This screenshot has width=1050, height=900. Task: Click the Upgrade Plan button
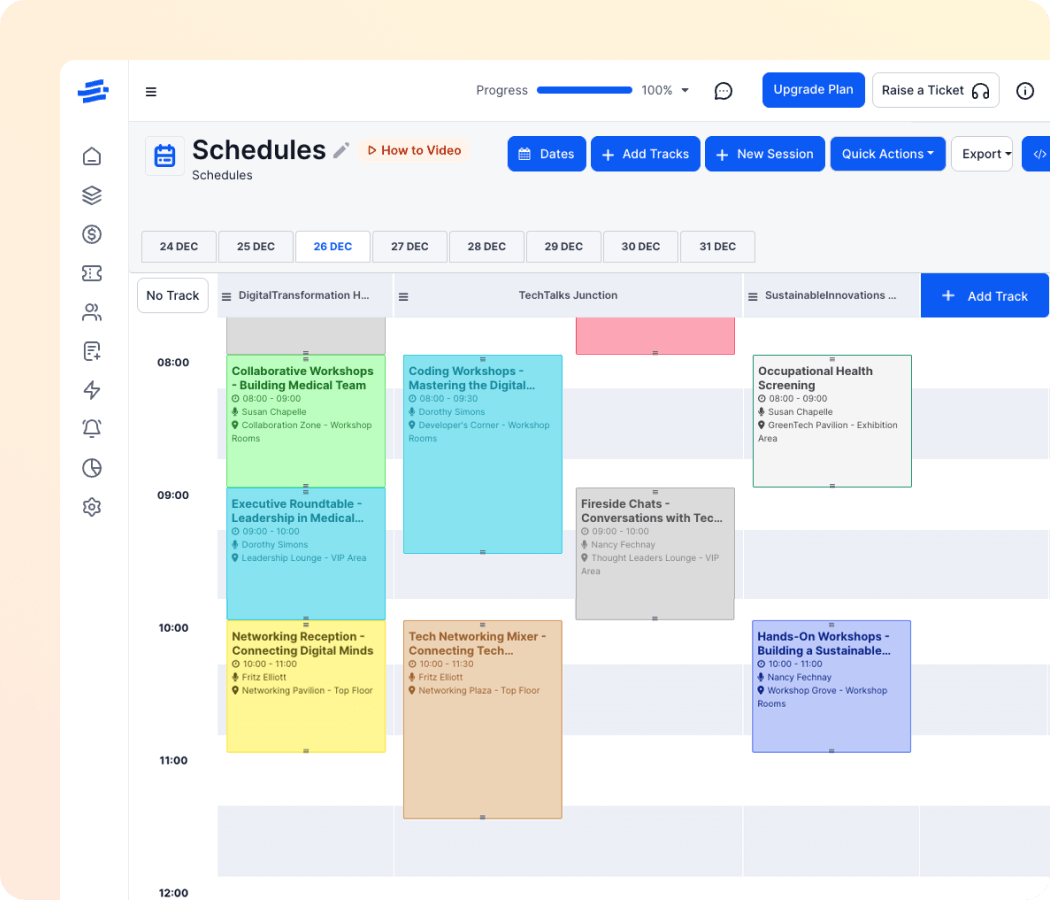pos(814,90)
